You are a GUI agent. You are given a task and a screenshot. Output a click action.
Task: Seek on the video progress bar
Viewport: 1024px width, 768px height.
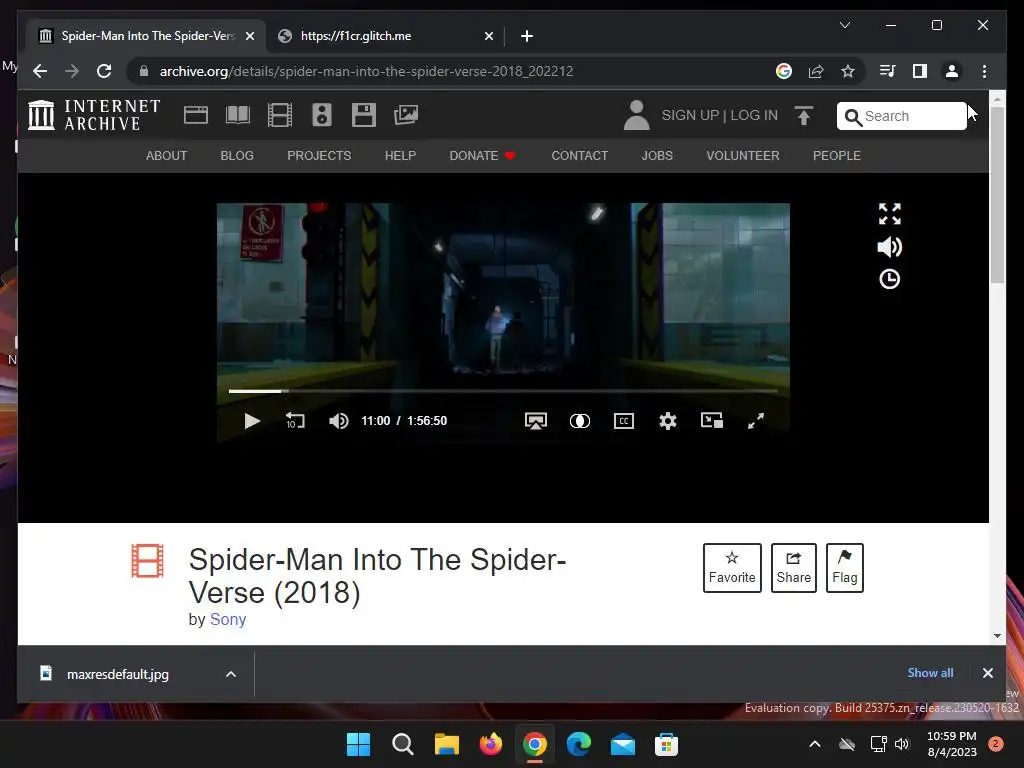503,391
